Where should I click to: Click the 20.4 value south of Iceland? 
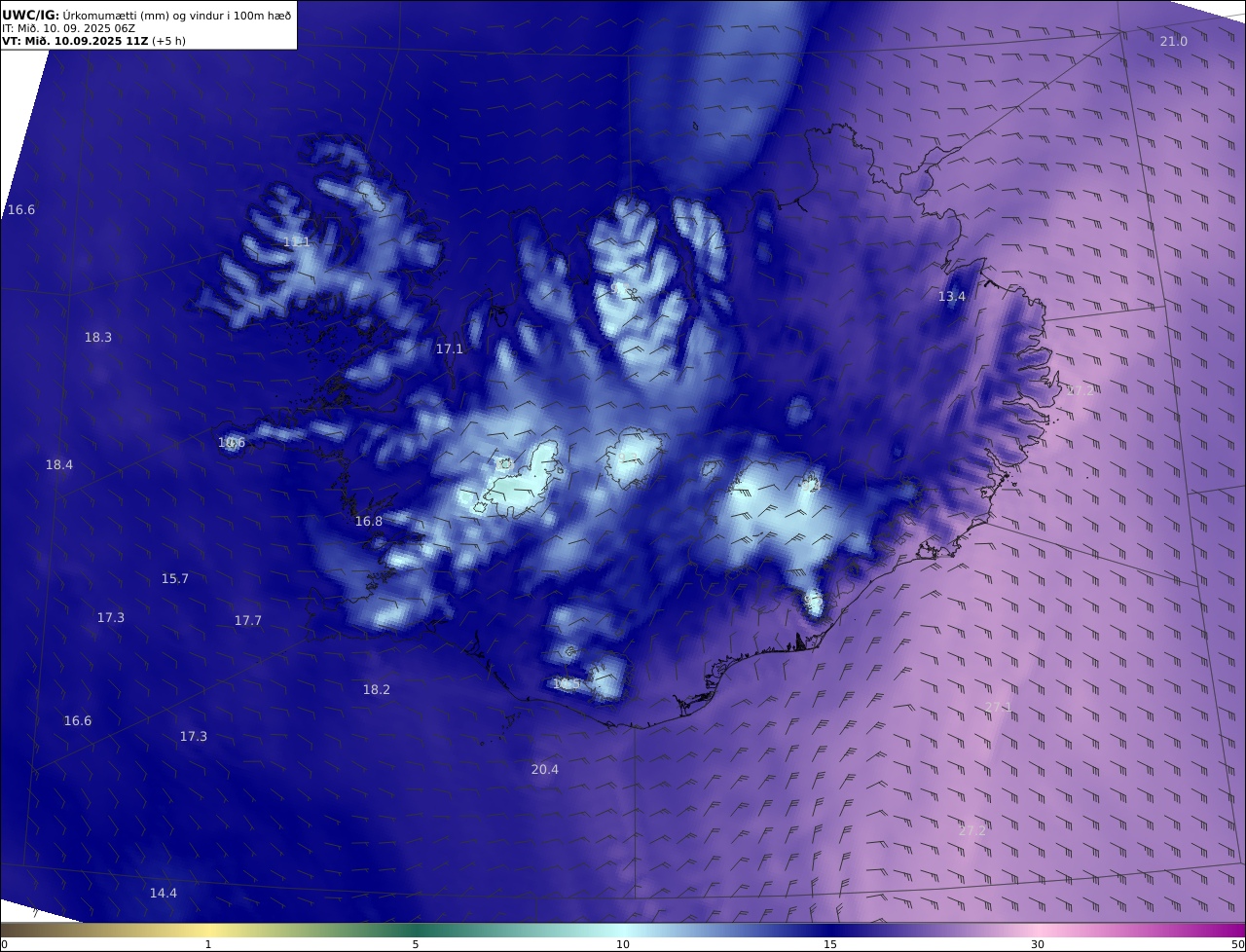(545, 770)
